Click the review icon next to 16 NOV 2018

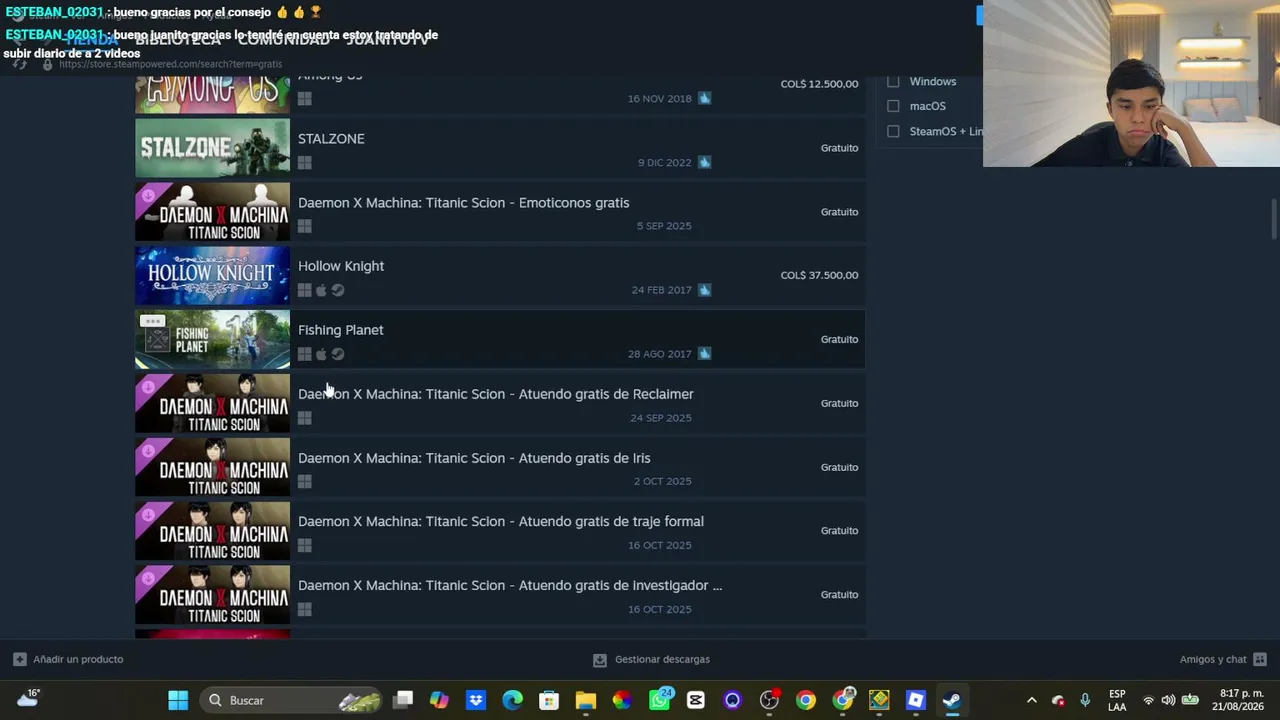(x=705, y=98)
